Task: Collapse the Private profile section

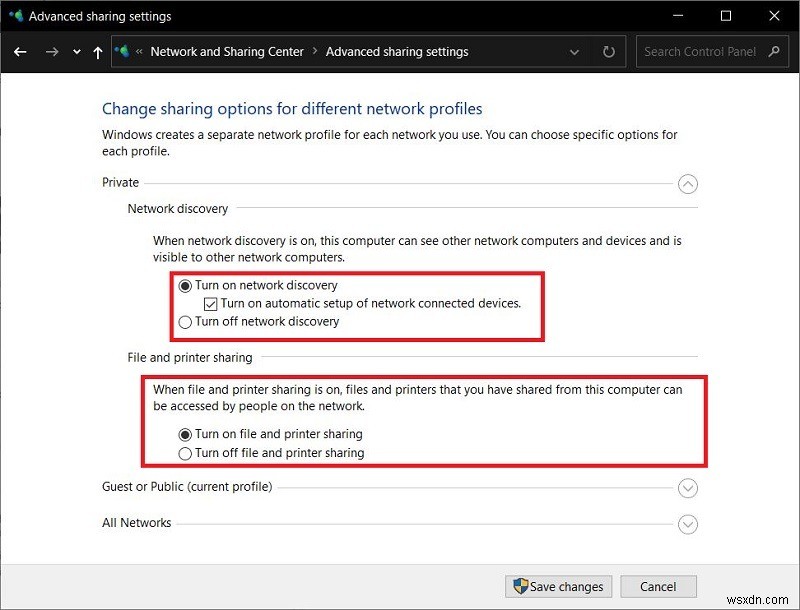Action: (688, 184)
